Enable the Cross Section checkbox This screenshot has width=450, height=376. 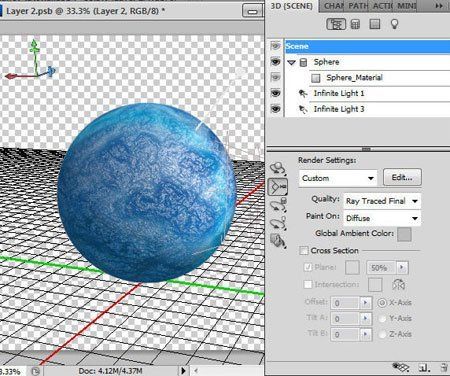pos(304,251)
